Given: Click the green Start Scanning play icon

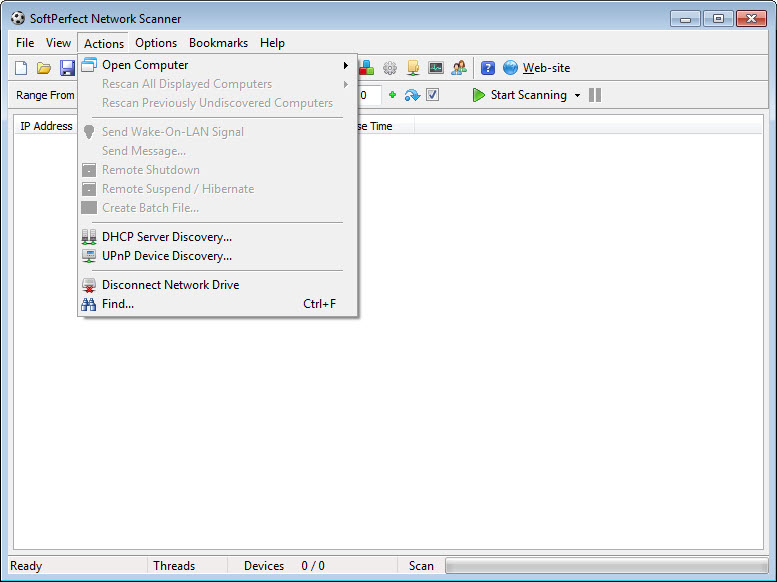Looking at the screenshot, I should 478,95.
